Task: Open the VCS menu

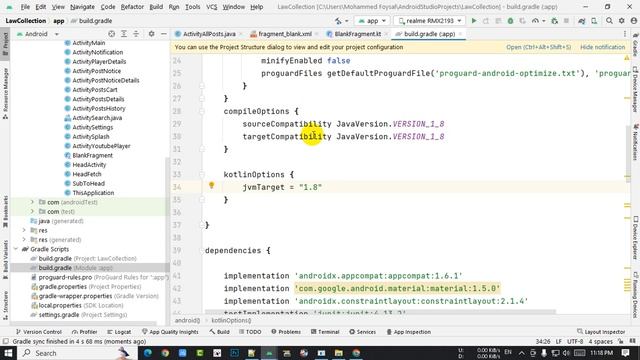Action: coord(211,7)
